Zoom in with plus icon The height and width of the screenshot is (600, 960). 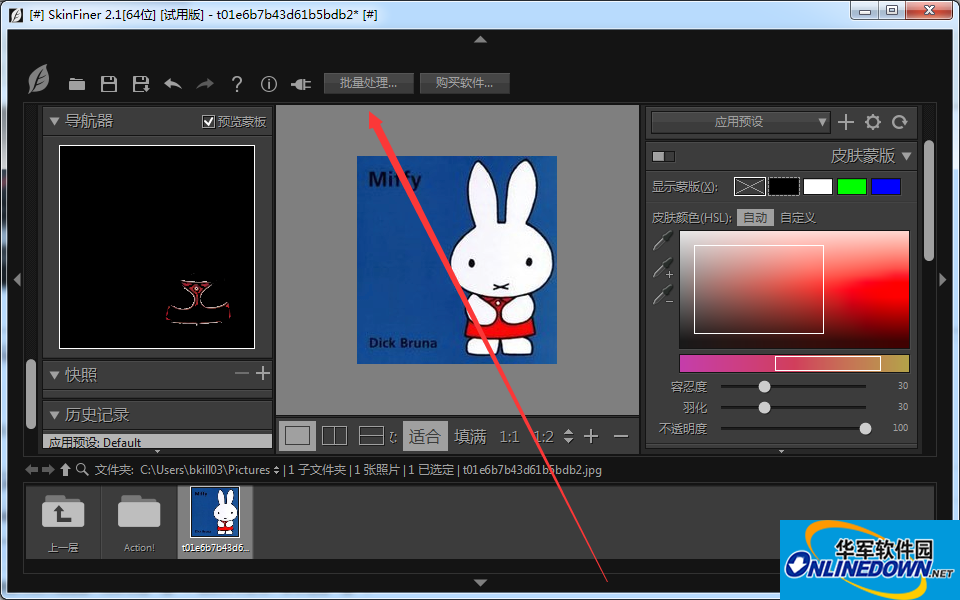[x=591, y=436]
